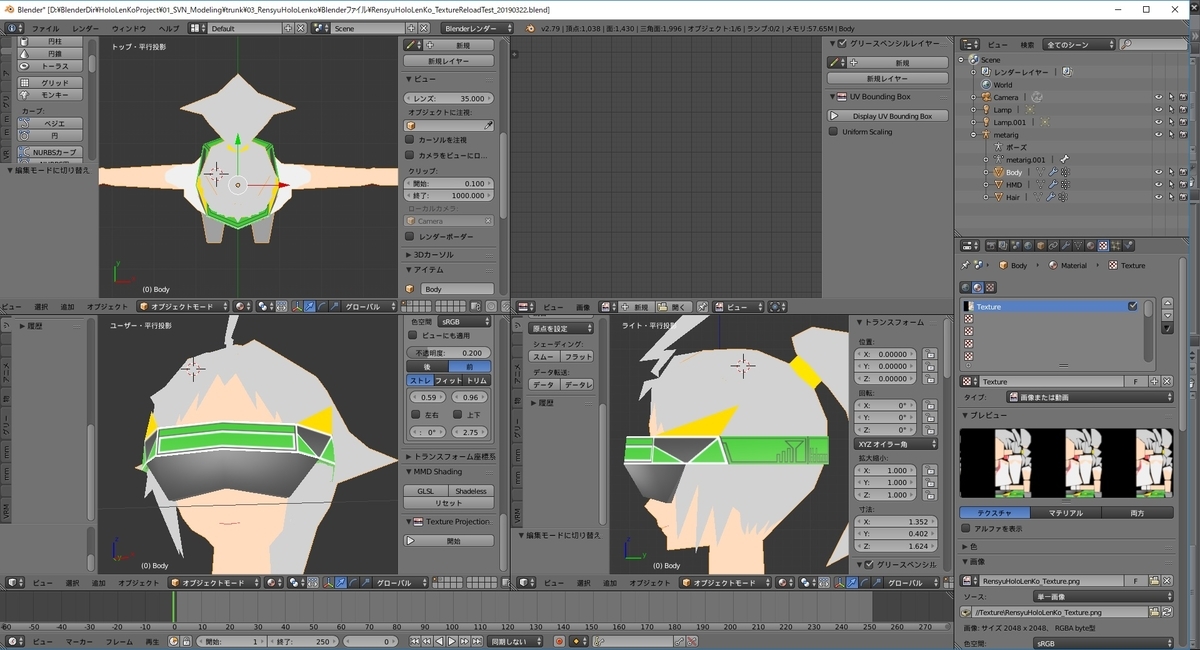This screenshot has height=650, width=1200.
Task: Switch preview to Material tab
Action: (x=1065, y=512)
